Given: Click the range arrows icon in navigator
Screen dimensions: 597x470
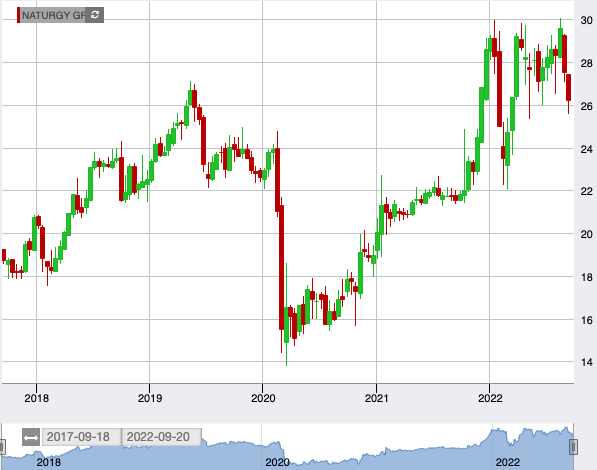Looking at the screenshot, I should pos(30,437).
